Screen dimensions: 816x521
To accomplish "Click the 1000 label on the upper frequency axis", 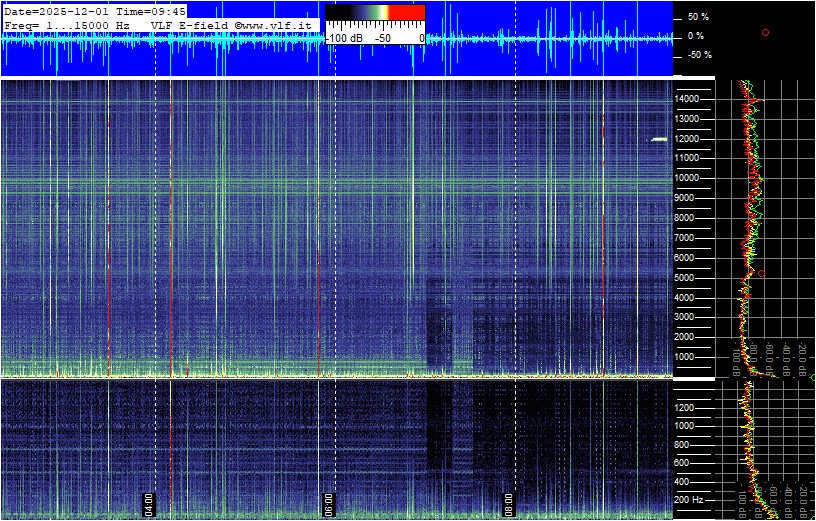I will tap(690, 356).
